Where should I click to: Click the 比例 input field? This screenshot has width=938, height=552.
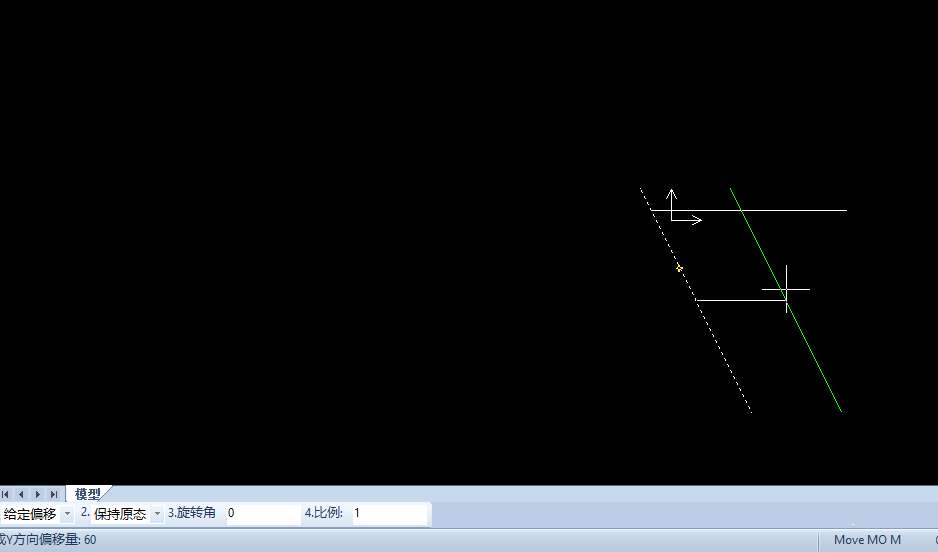[x=389, y=514]
